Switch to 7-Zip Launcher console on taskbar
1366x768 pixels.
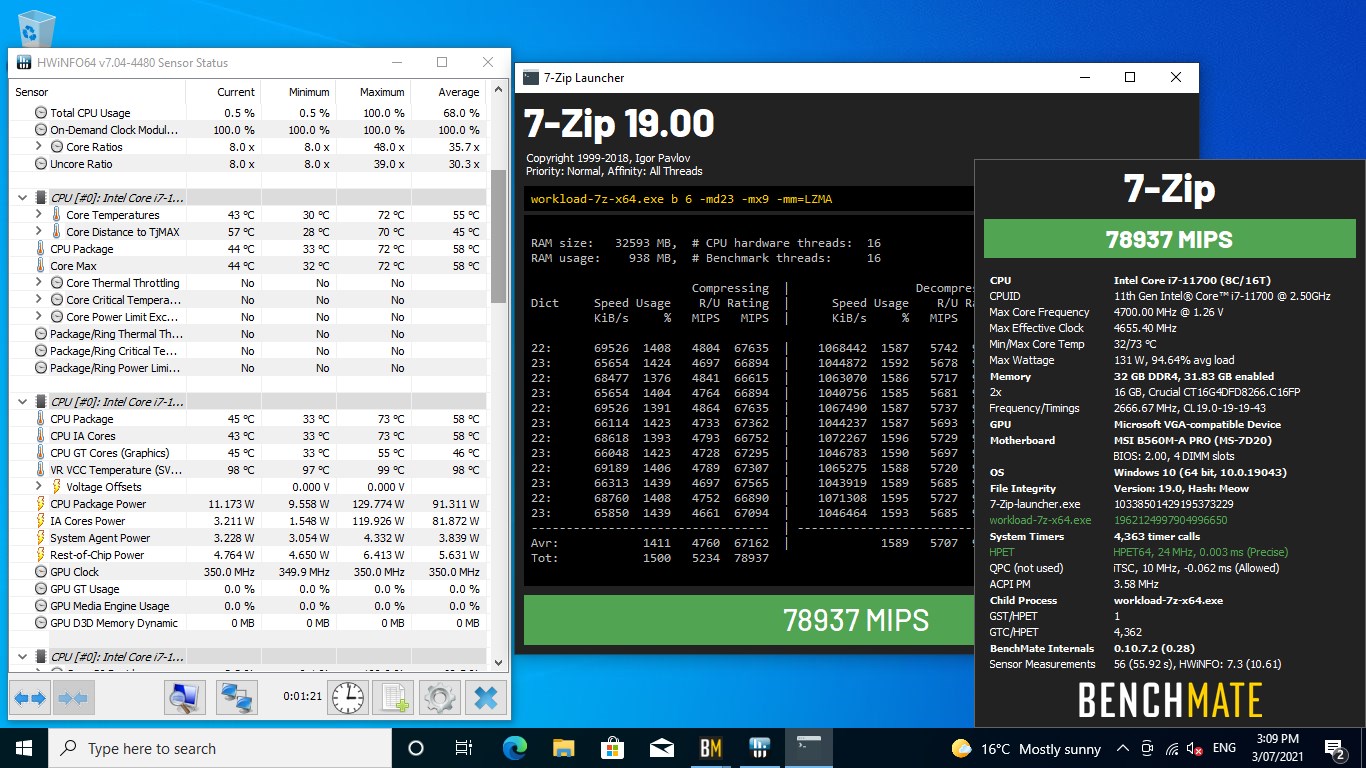click(x=809, y=748)
